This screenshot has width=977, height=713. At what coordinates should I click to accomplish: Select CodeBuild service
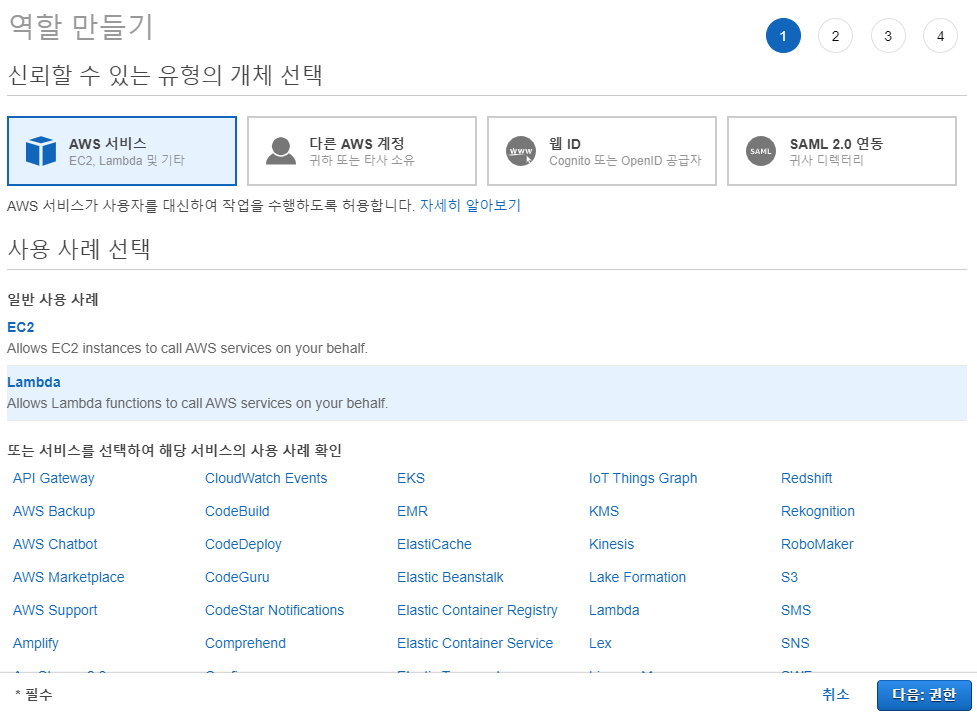(237, 511)
